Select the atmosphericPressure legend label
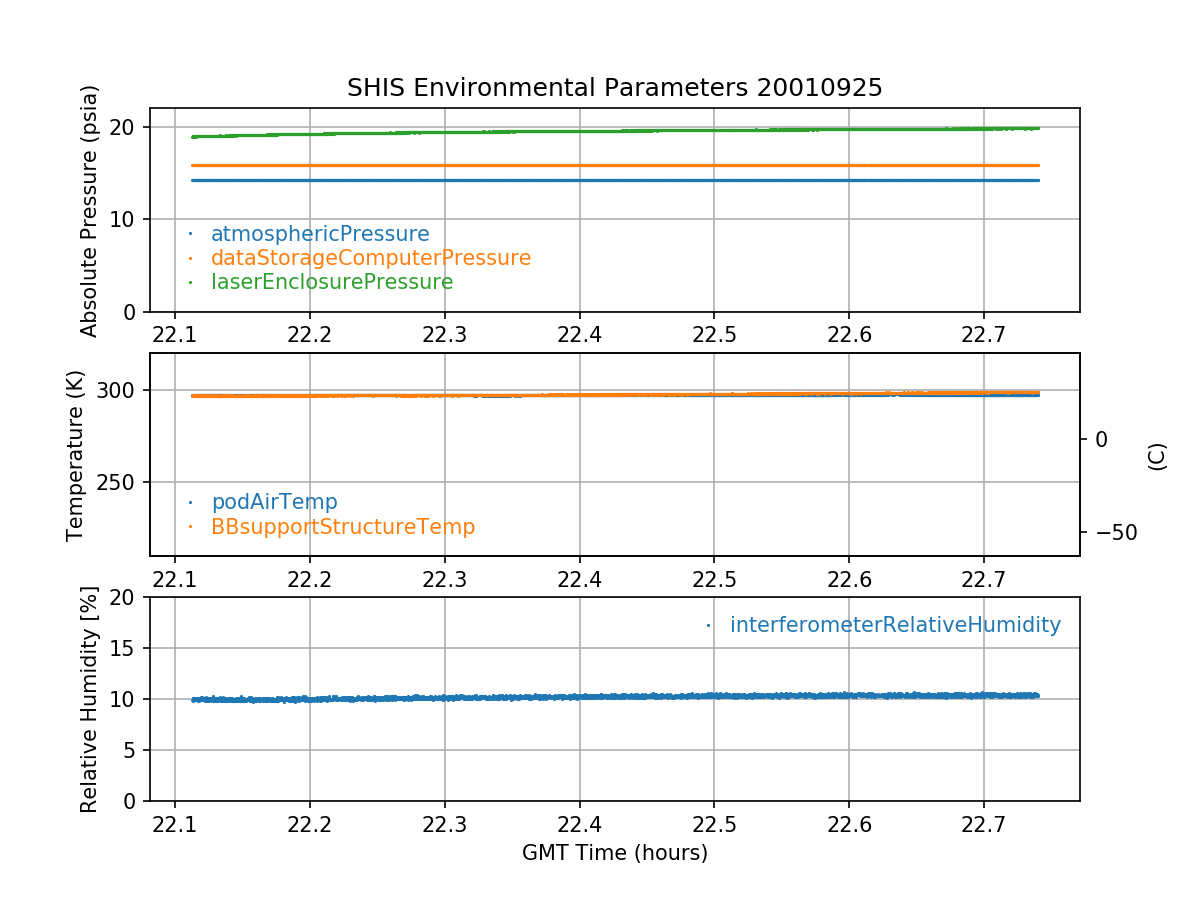Viewport: 1200px width, 900px height. pos(319,234)
